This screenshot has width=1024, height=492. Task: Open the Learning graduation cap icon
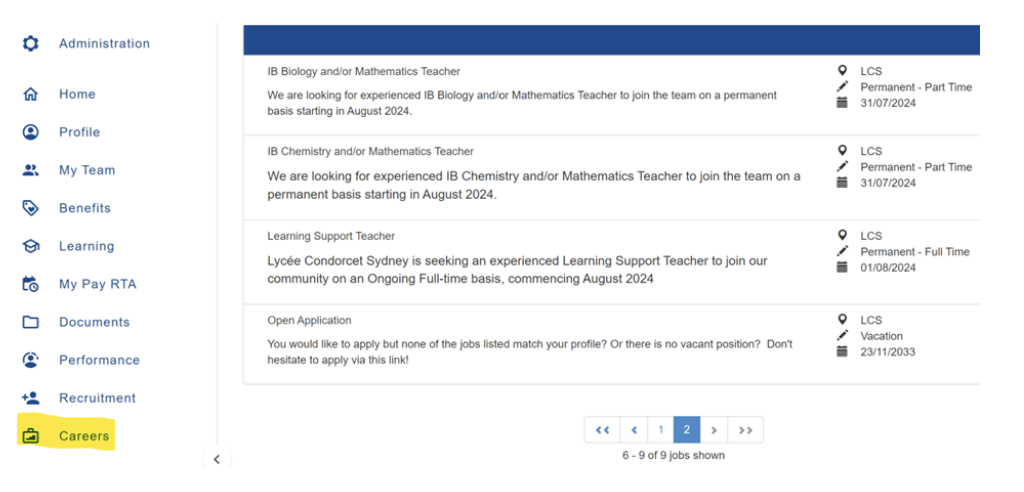click(x=30, y=246)
